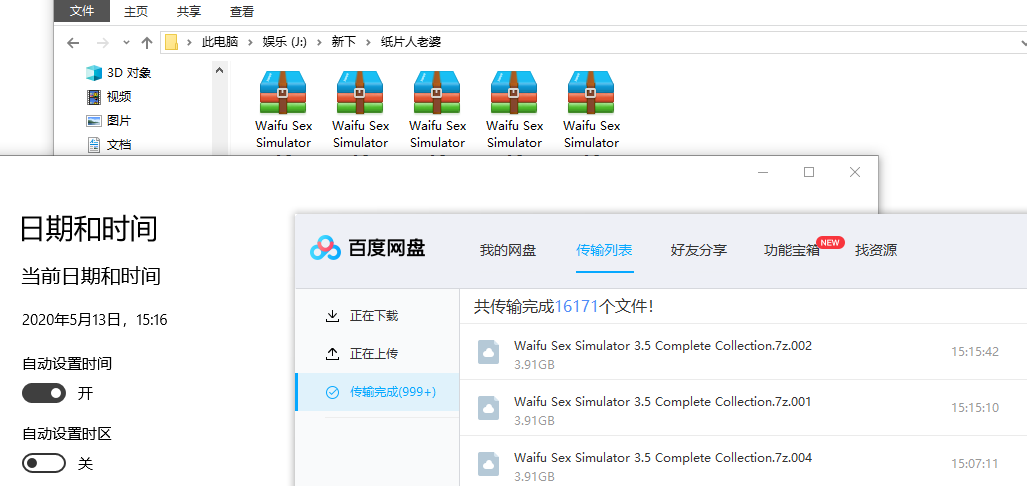The width and height of the screenshot is (1027, 486).
Task: Minimize the date and time settings window
Action: point(762,172)
